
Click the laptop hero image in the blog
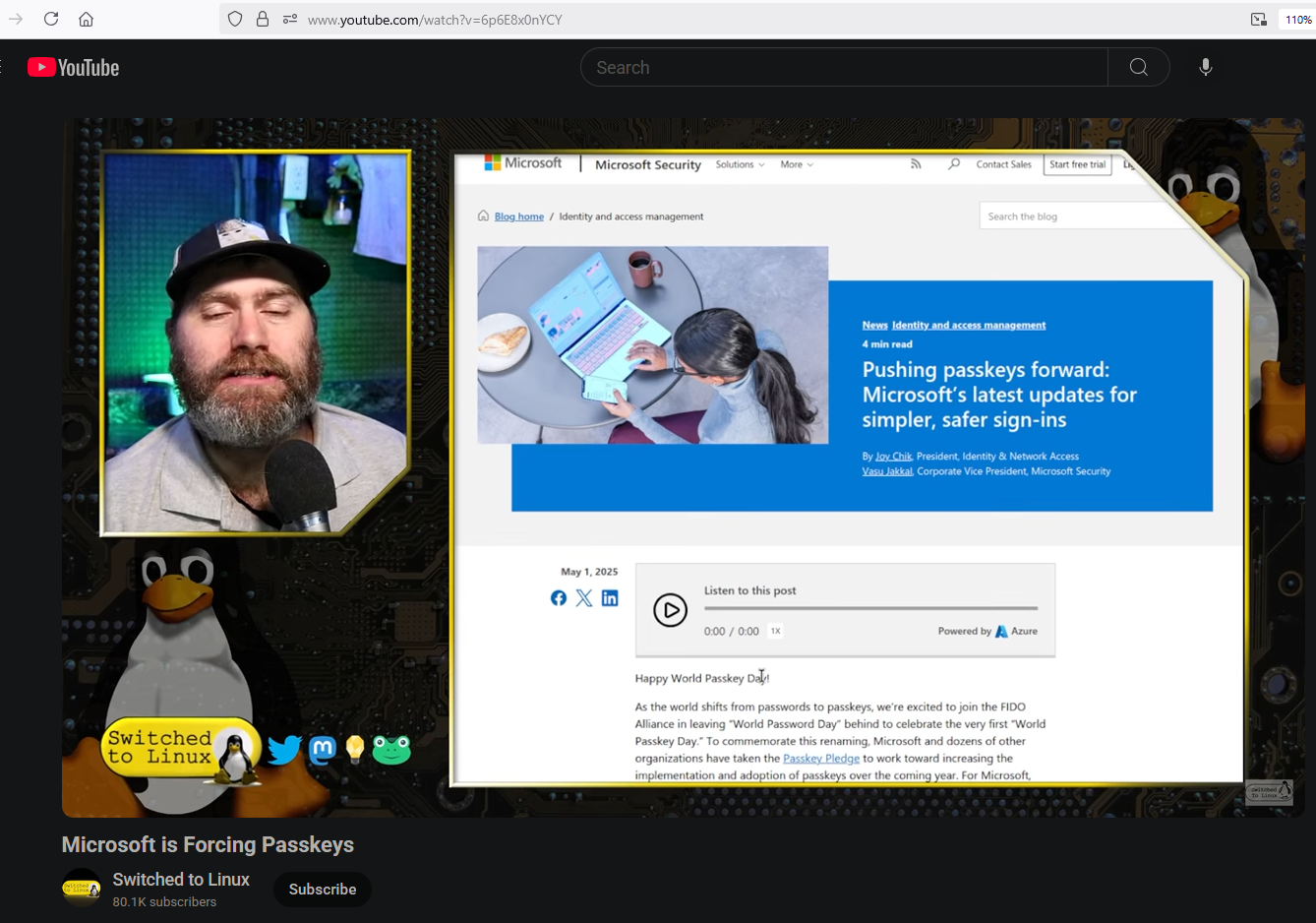point(652,344)
